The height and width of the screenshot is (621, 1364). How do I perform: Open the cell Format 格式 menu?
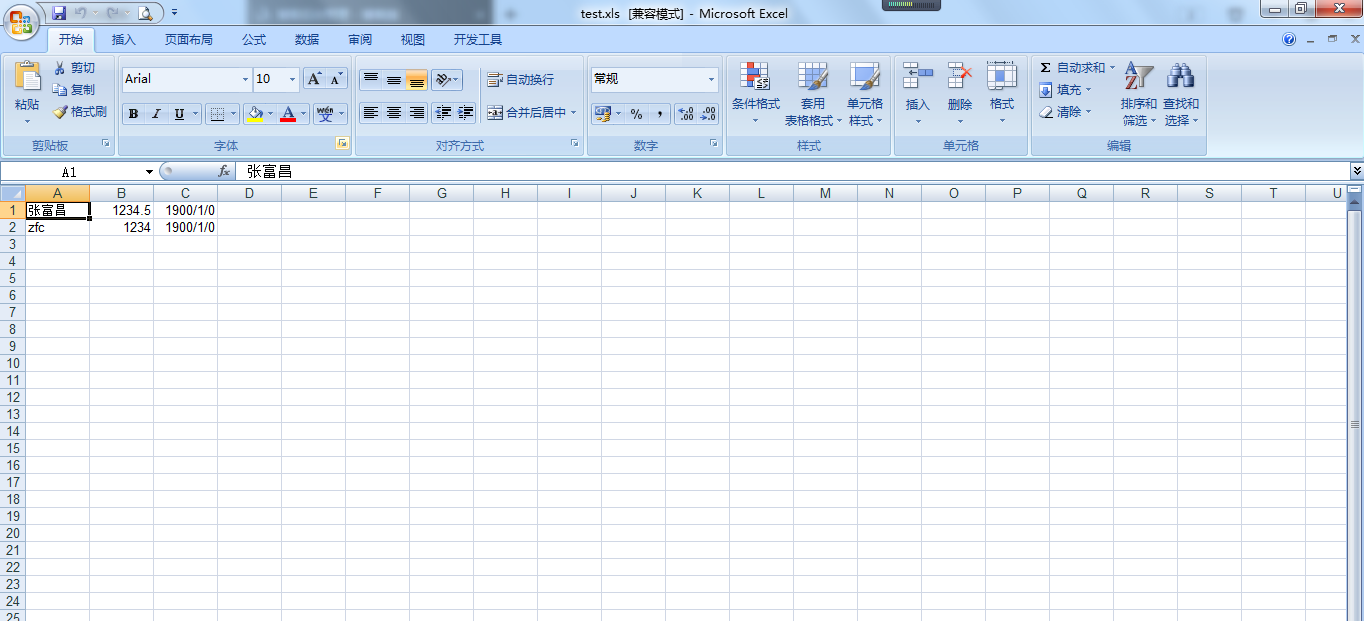[x=1002, y=94]
